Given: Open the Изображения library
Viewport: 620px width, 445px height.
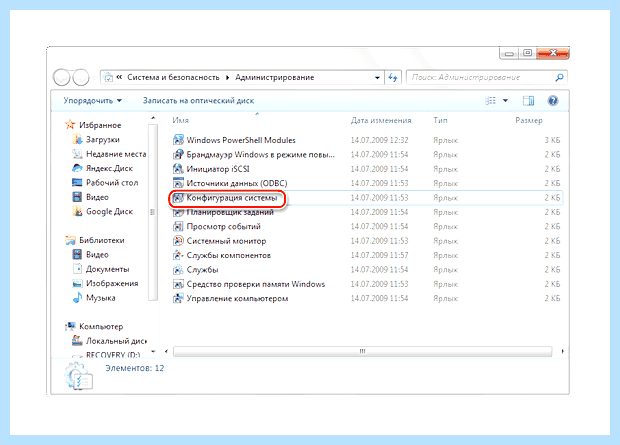Looking at the screenshot, I should (x=112, y=283).
